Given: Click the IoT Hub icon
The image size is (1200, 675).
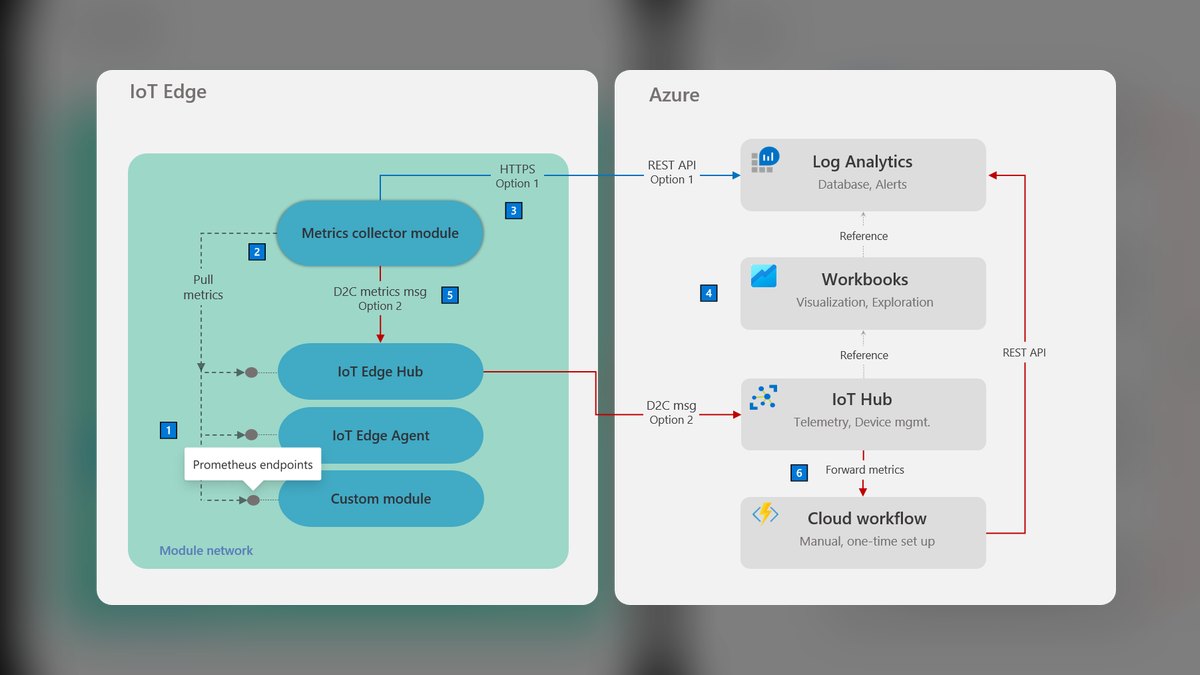Looking at the screenshot, I should pyautogui.click(x=764, y=397).
